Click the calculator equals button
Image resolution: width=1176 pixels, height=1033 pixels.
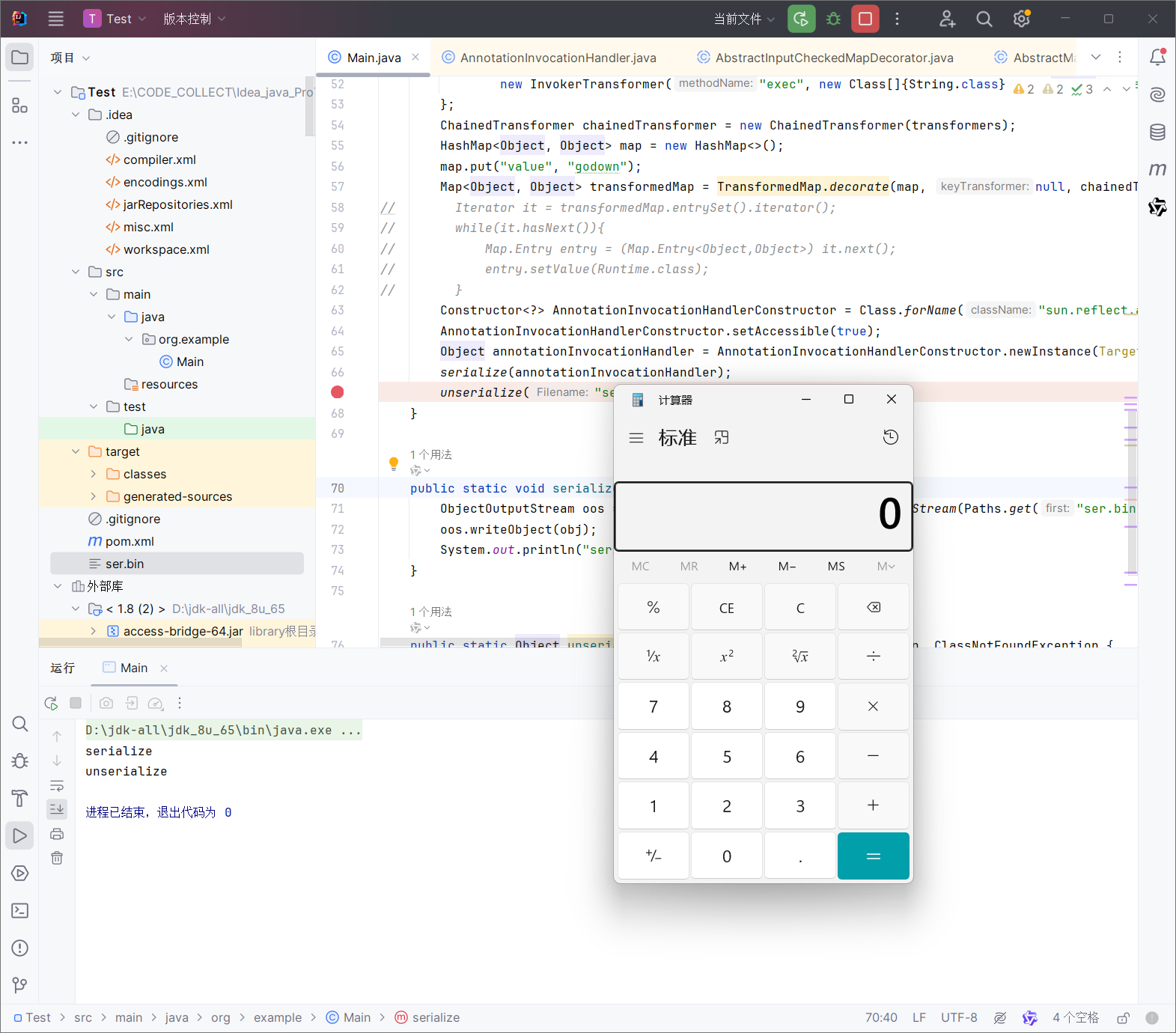point(874,856)
